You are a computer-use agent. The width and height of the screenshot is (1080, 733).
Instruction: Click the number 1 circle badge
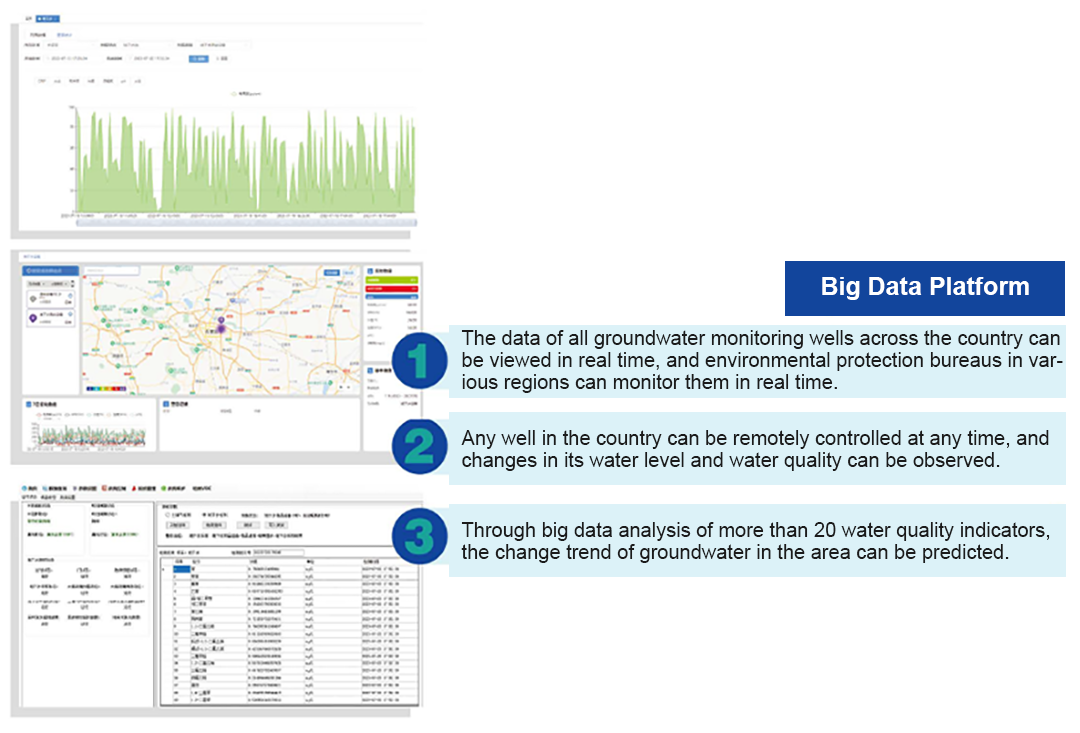[x=420, y=361]
